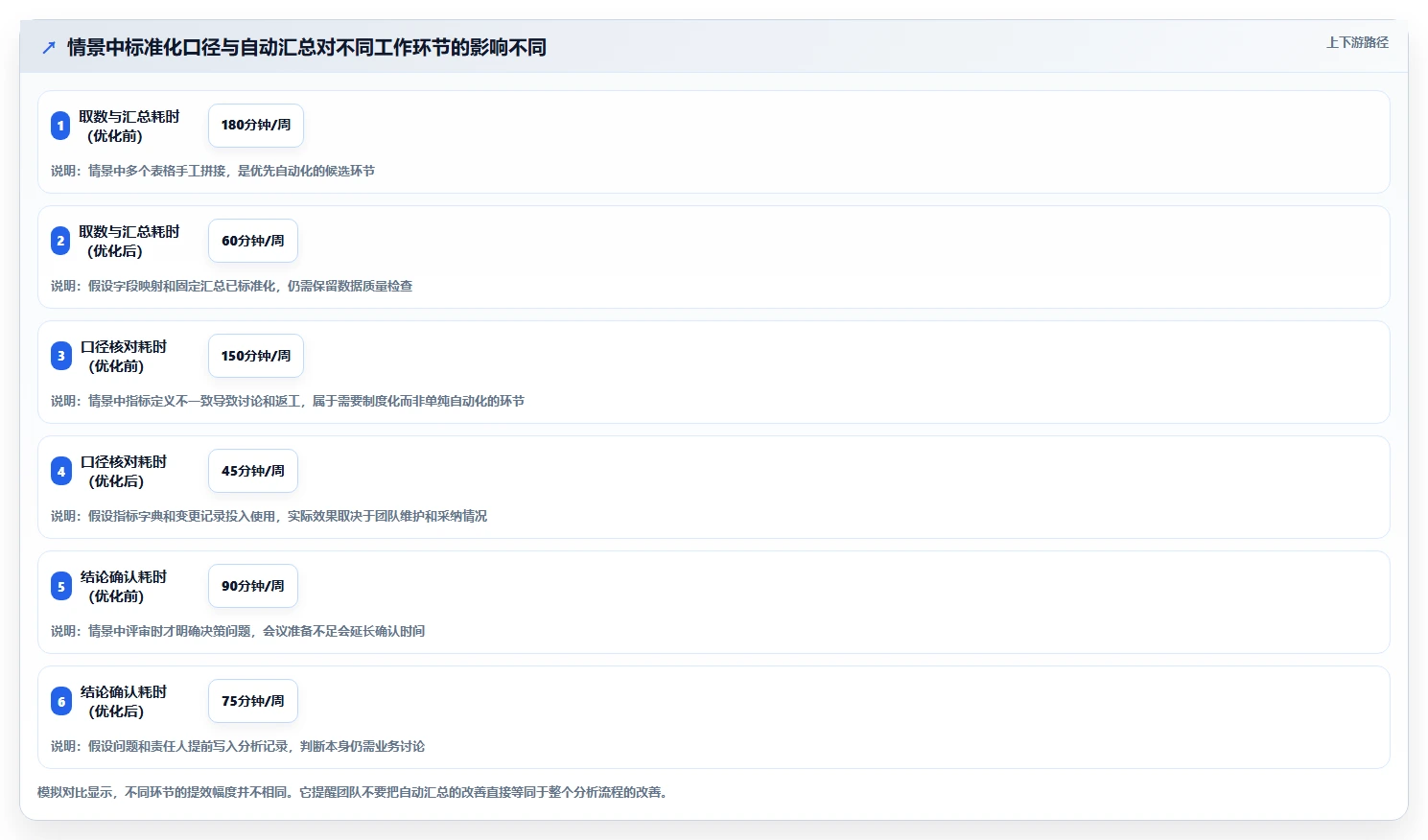Click number badge 2
This screenshot has height=840, width=1428.
pyautogui.click(x=60, y=241)
